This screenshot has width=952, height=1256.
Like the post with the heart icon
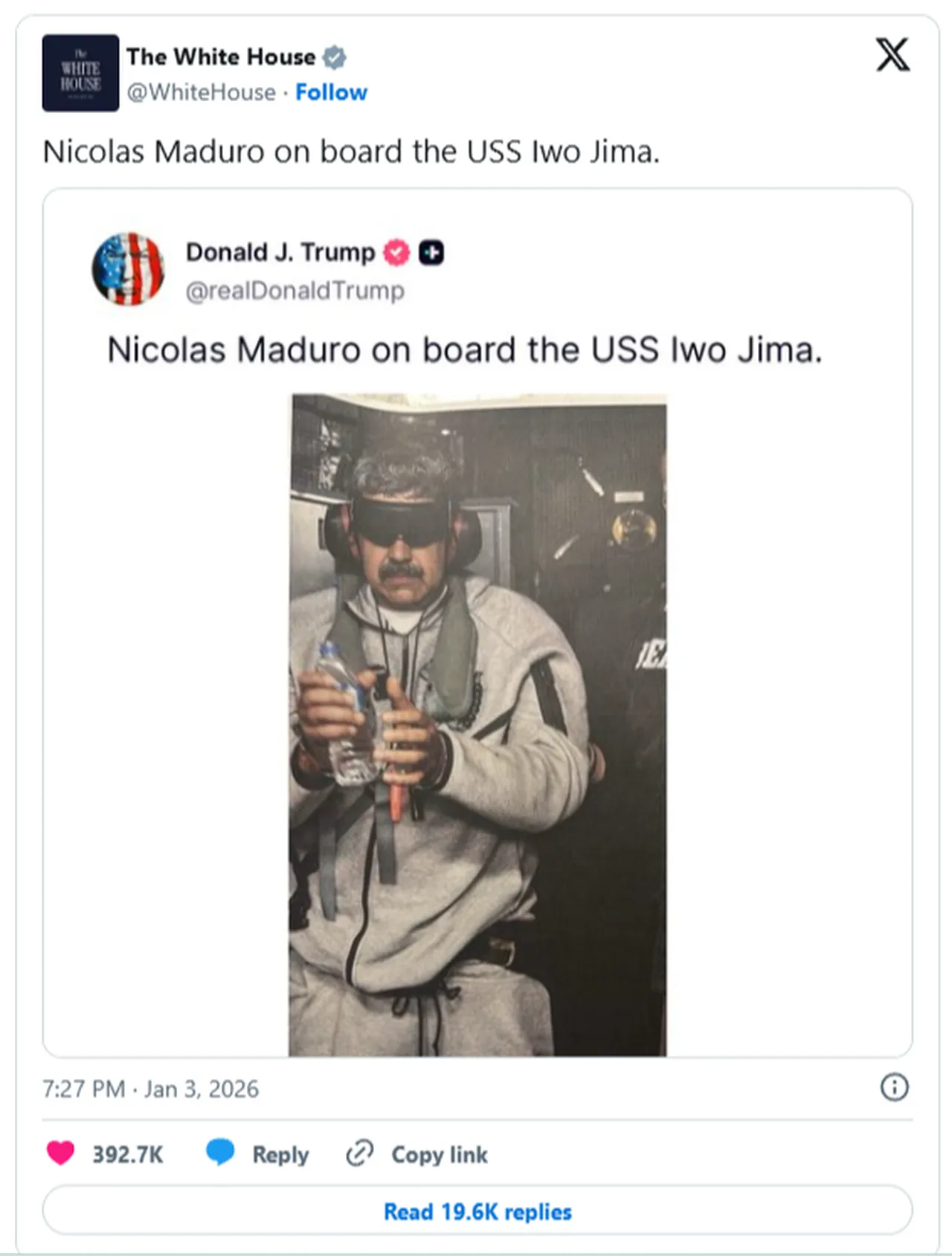point(61,1153)
